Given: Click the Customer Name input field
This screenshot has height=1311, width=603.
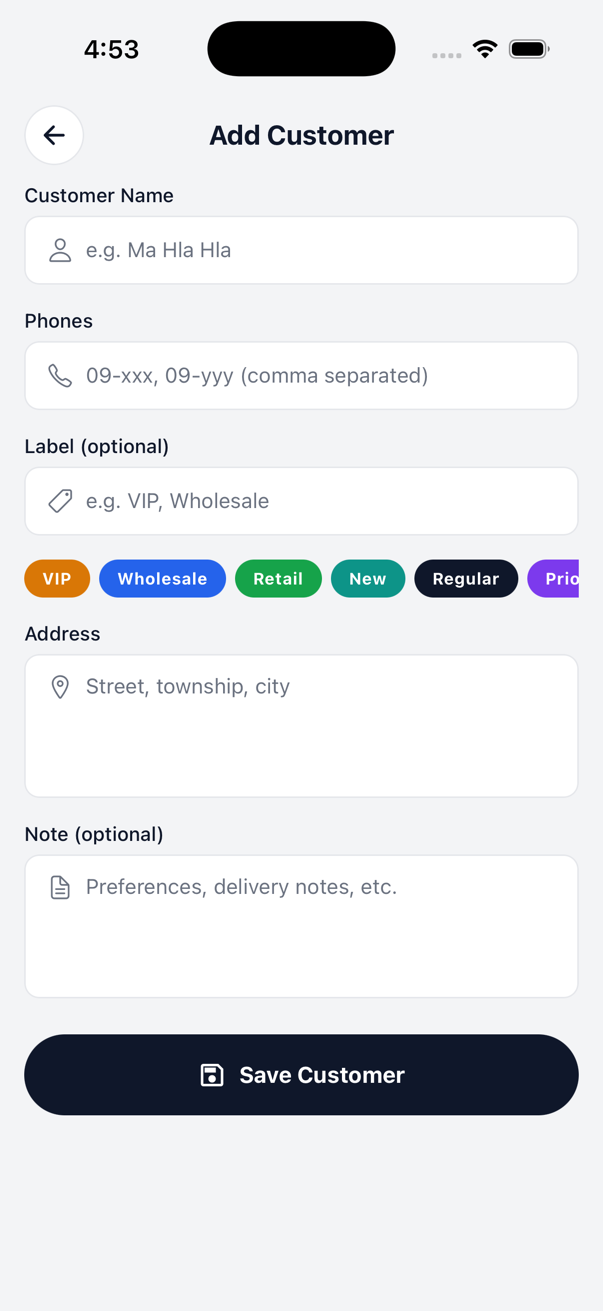Looking at the screenshot, I should (x=301, y=250).
